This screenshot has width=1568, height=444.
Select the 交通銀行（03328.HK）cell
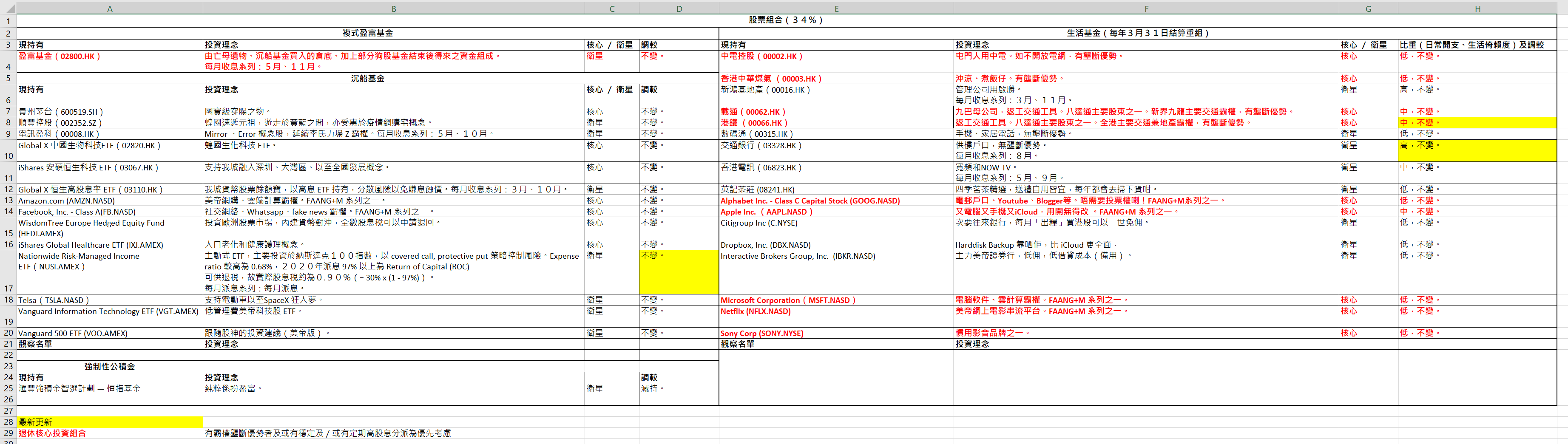(x=836, y=150)
